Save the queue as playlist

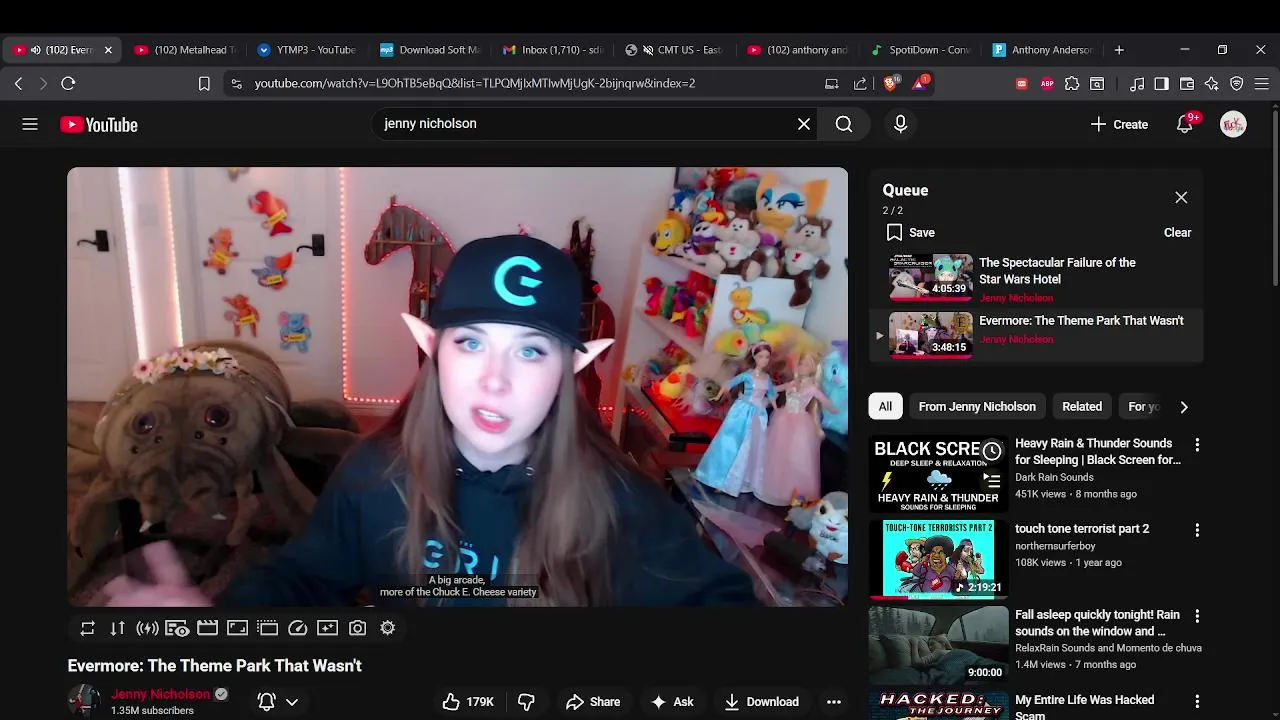point(911,233)
